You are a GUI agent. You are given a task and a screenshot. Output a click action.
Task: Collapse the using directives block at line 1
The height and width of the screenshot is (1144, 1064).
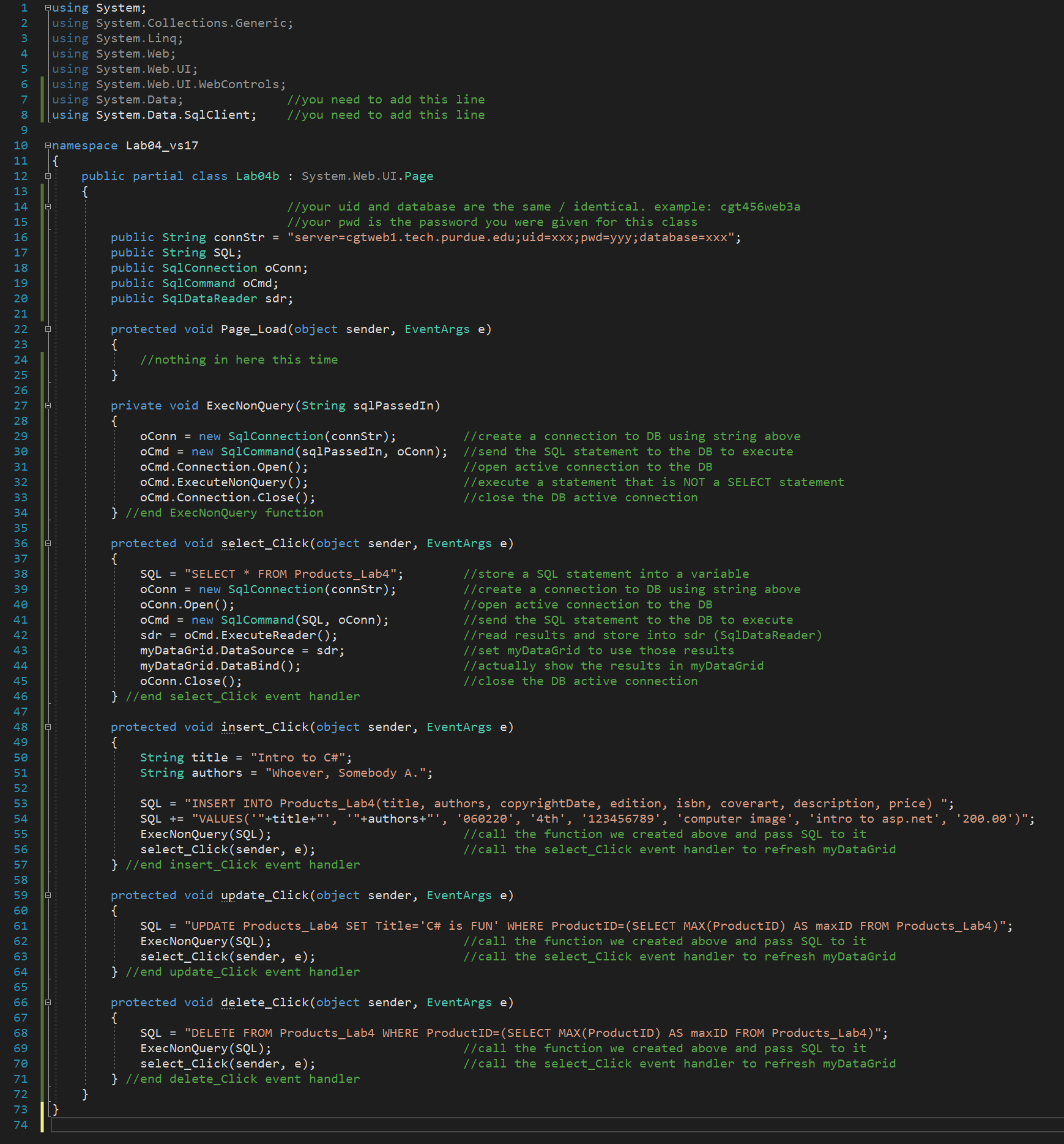coord(48,8)
